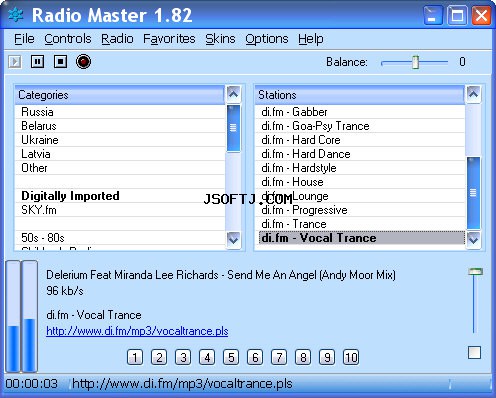Choose station di.fm - Hard Core
The width and height of the screenshot is (496, 398).
tap(360, 140)
